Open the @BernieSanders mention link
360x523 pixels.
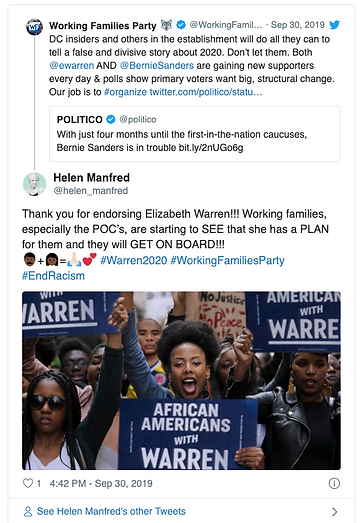click(156, 65)
